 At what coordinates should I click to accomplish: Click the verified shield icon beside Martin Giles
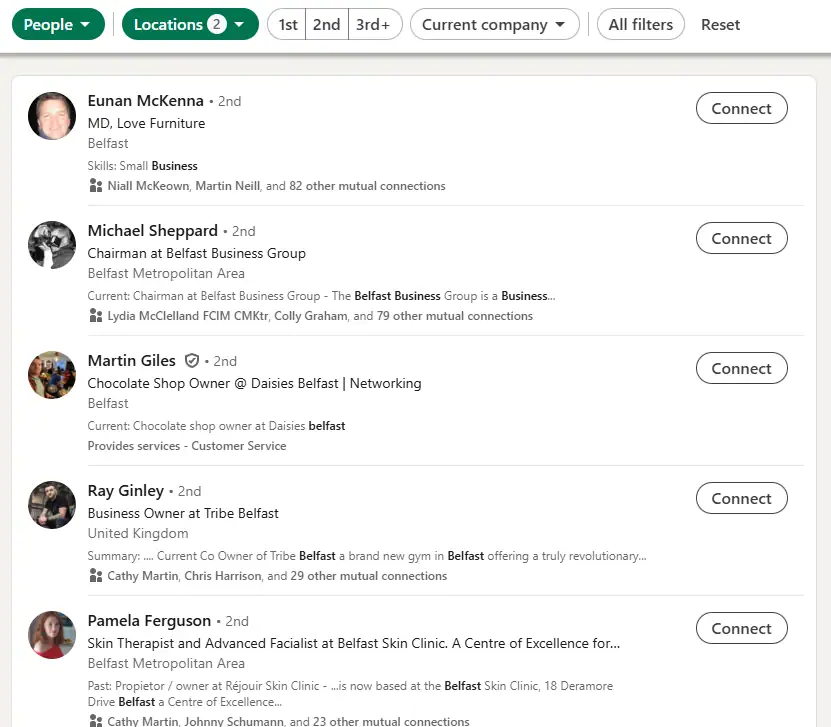pyautogui.click(x=192, y=361)
